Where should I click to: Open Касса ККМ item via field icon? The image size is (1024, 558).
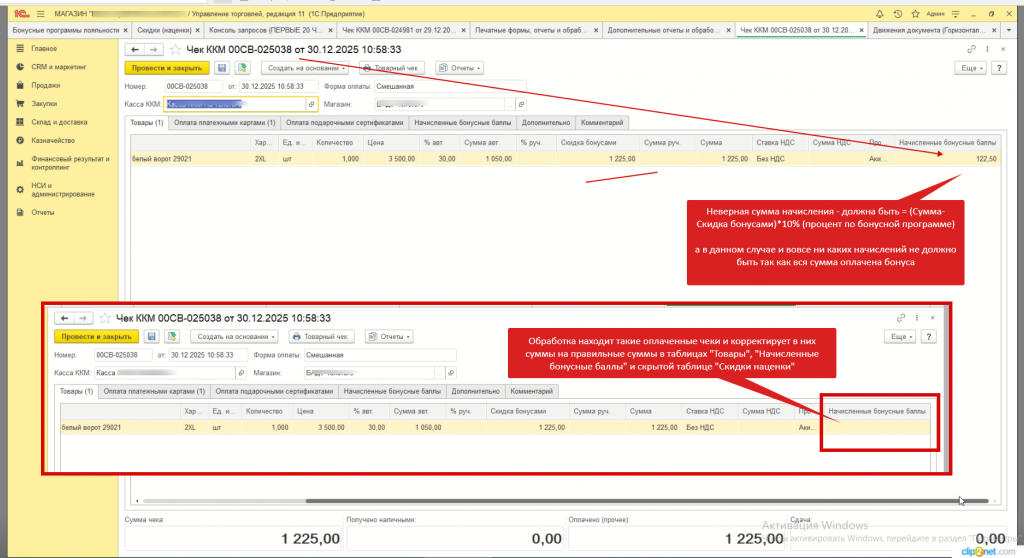312,105
